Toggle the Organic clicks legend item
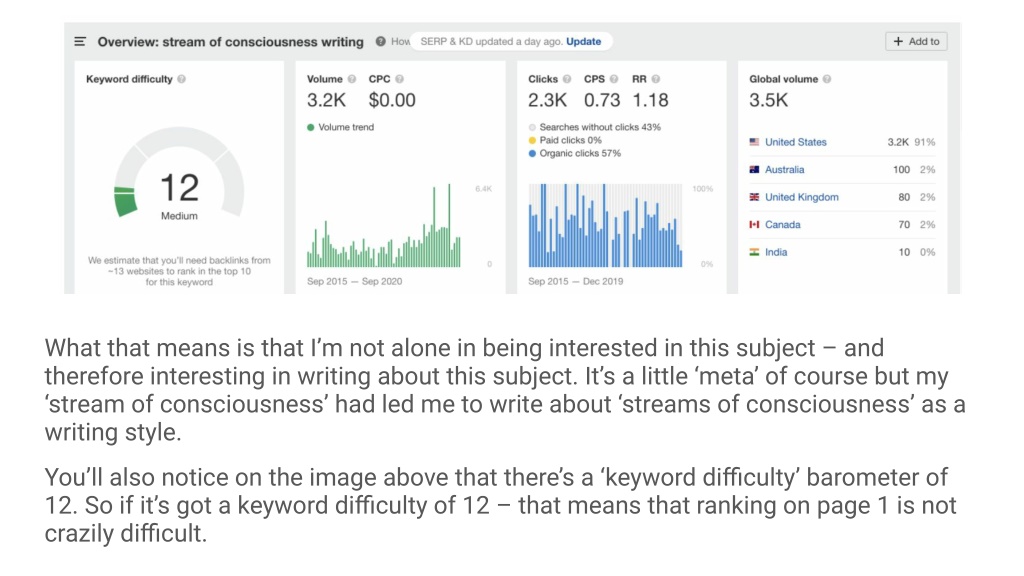The width and height of the screenshot is (1024, 576). pos(575,153)
